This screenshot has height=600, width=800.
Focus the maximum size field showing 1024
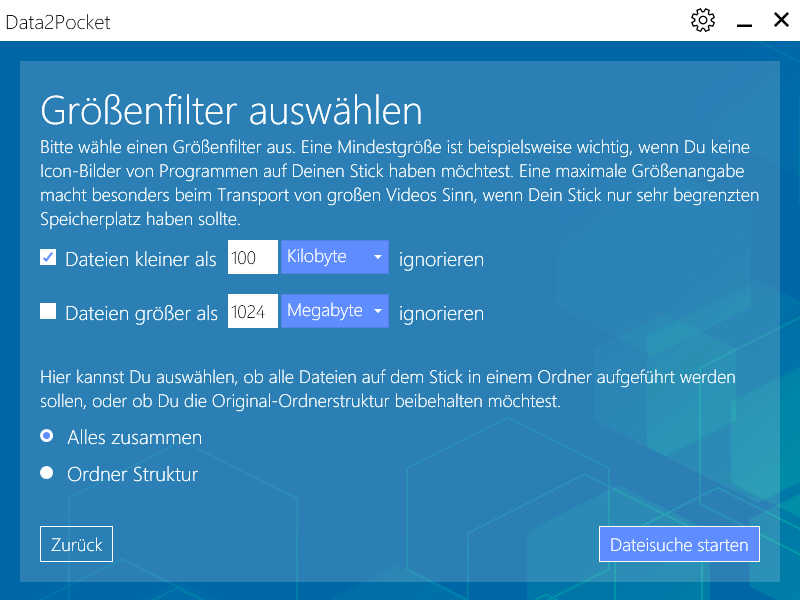[x=252, y=312]
